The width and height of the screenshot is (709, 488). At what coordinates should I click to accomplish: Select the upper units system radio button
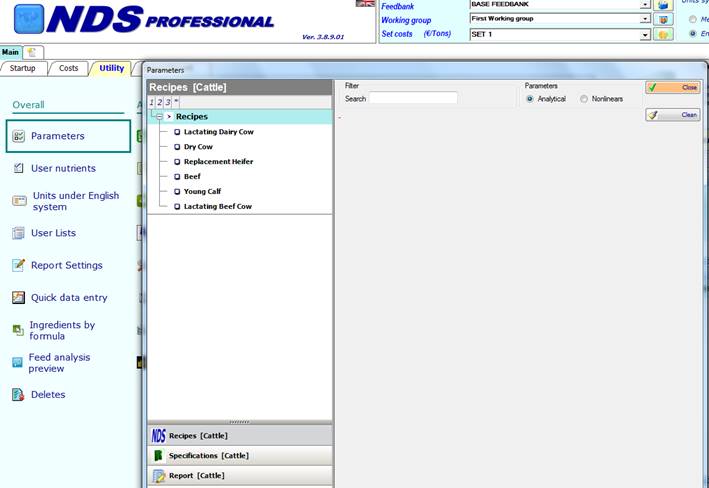(692, 19)
